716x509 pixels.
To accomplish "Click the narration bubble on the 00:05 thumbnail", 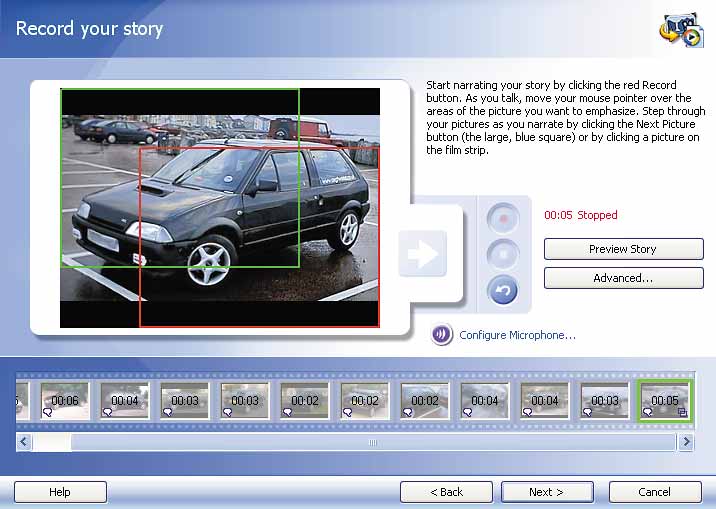I will click(x=647, y=412).
